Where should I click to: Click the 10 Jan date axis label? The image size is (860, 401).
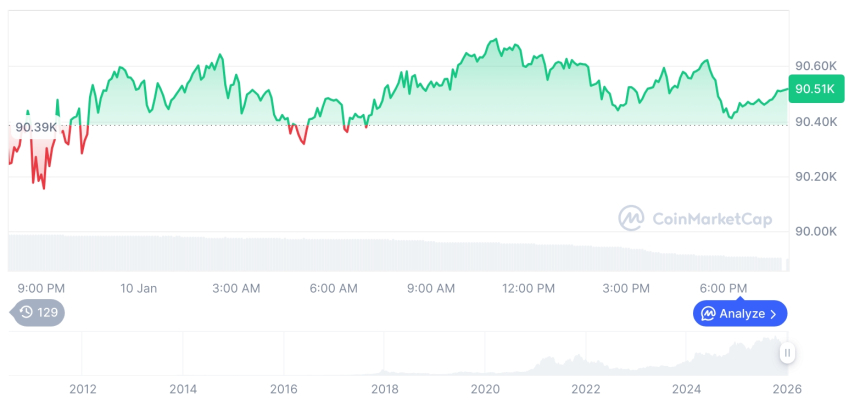tap(139, 288)
